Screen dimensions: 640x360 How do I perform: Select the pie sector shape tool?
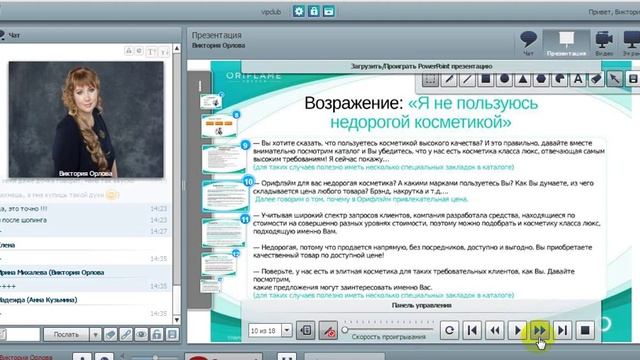coord(560,79)
